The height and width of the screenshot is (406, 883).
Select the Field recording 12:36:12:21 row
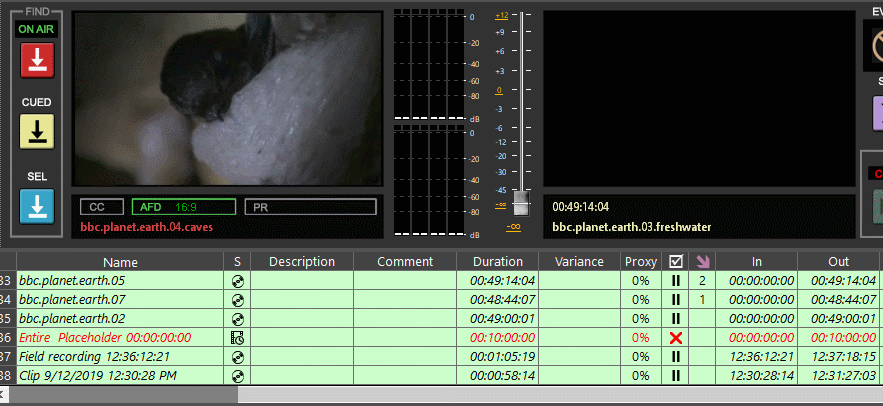[440, 357]
